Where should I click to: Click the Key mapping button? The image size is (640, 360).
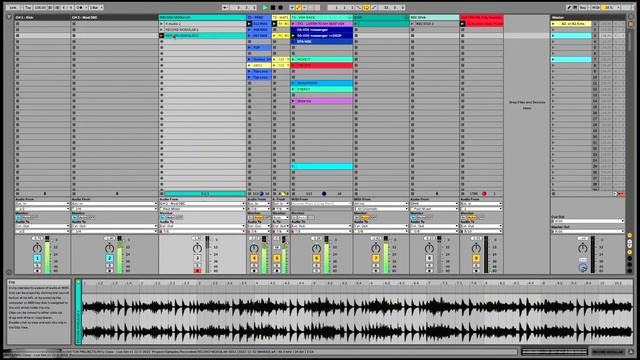583,7
